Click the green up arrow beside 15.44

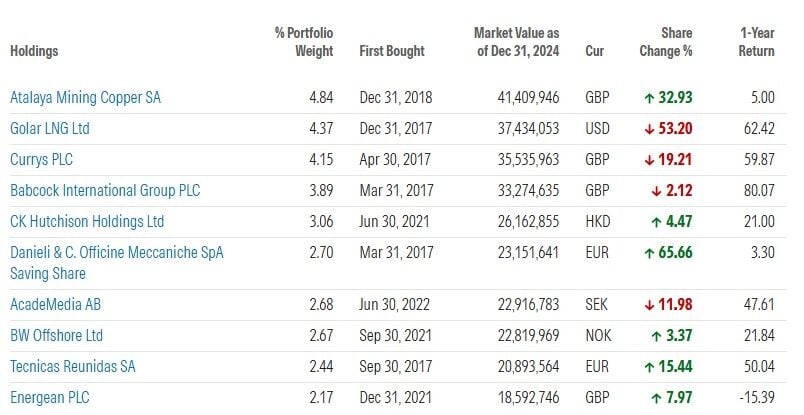[649, 366]
